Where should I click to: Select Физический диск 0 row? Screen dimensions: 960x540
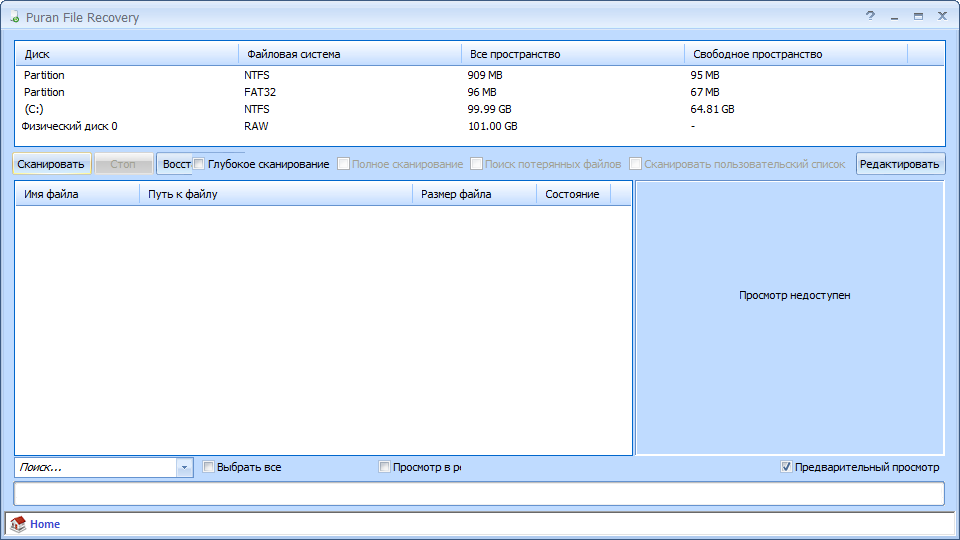pos(480,126)
